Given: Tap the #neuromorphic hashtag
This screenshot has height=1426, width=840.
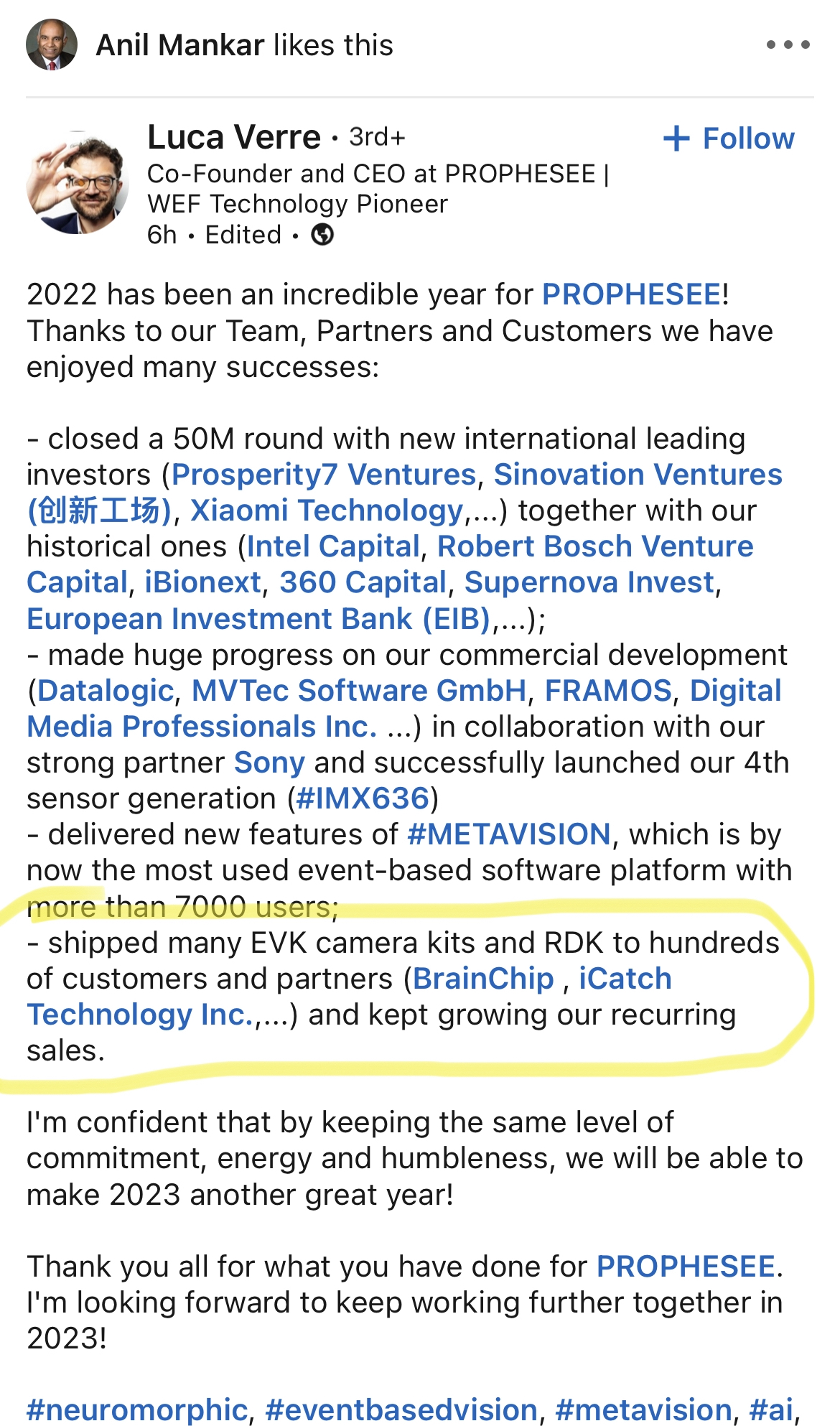Looking at the screenshot, I should point(137,1409).
